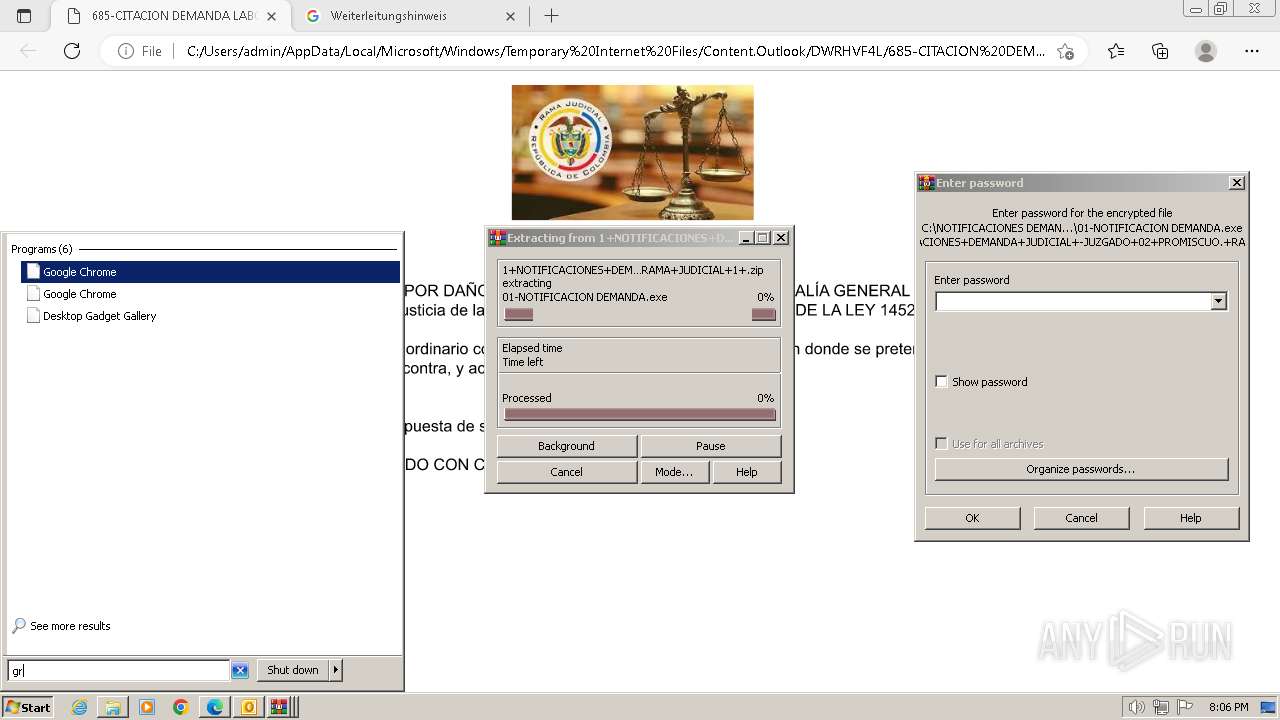Click the overall Processed progress bar
The width and height of the screenshot is (1280, 720).
640,414
